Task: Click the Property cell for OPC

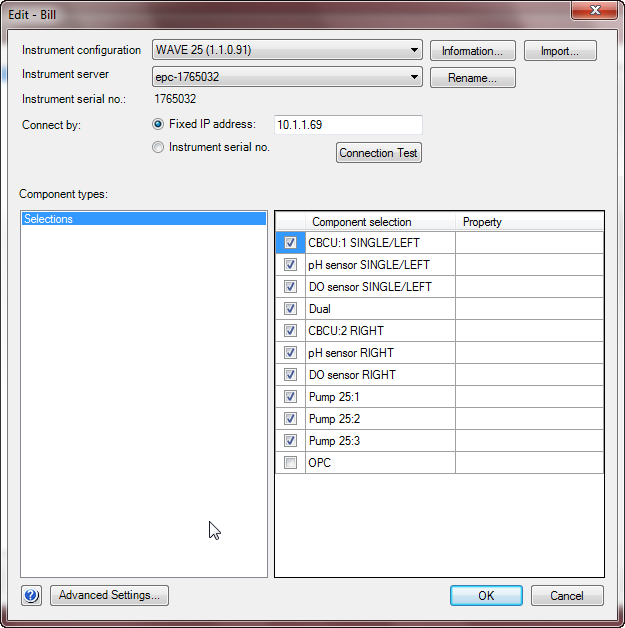Action: point(529,463)
